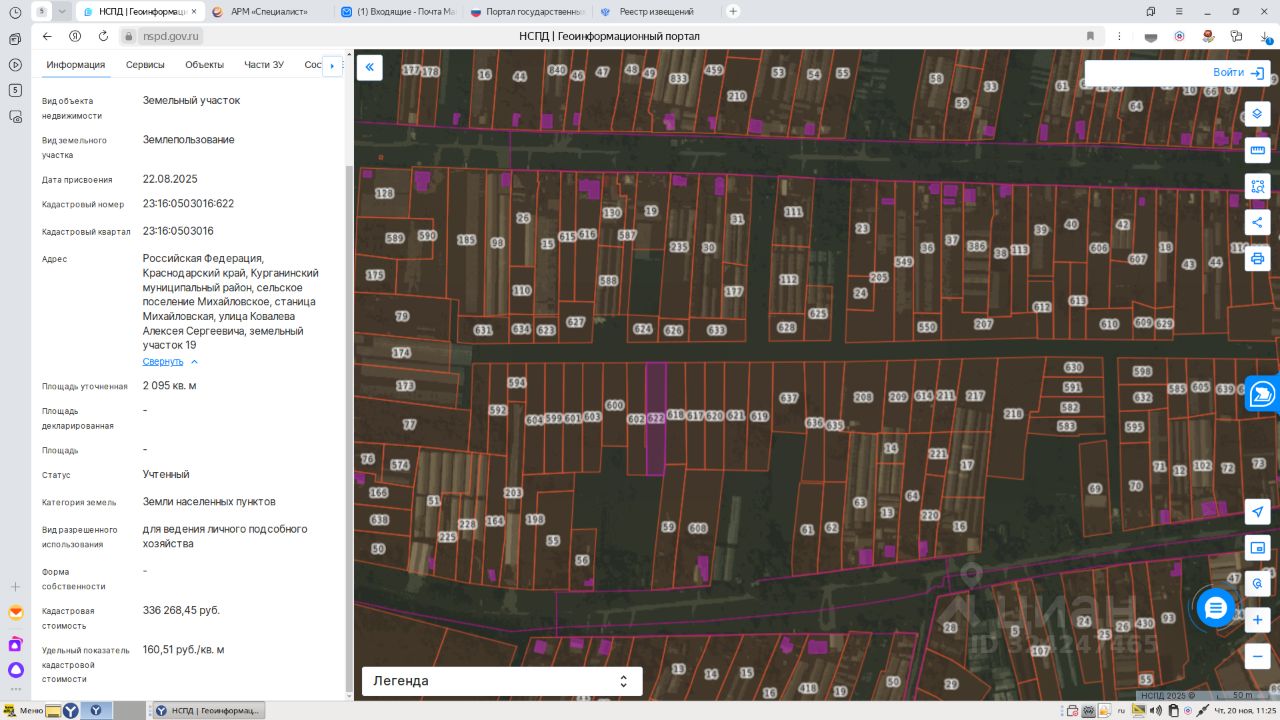
Task: Open the blue chat assistant bubble
Action: tap(1215, 608)
